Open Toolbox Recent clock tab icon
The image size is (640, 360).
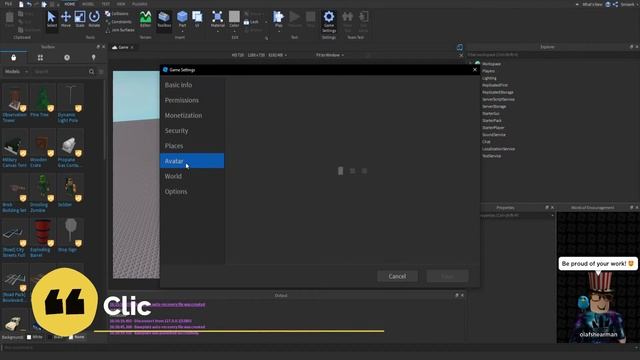click(x=67, y=58)
